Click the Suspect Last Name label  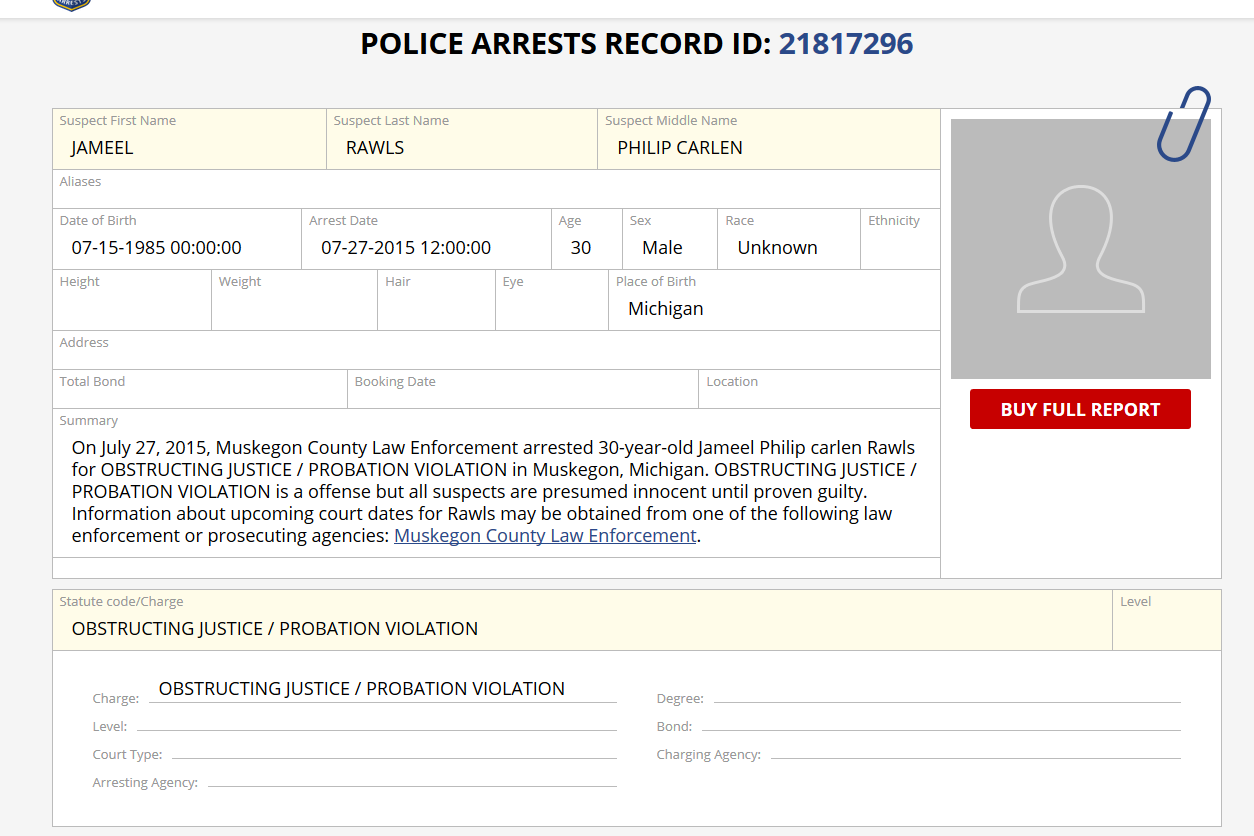[x=391, y=120]
